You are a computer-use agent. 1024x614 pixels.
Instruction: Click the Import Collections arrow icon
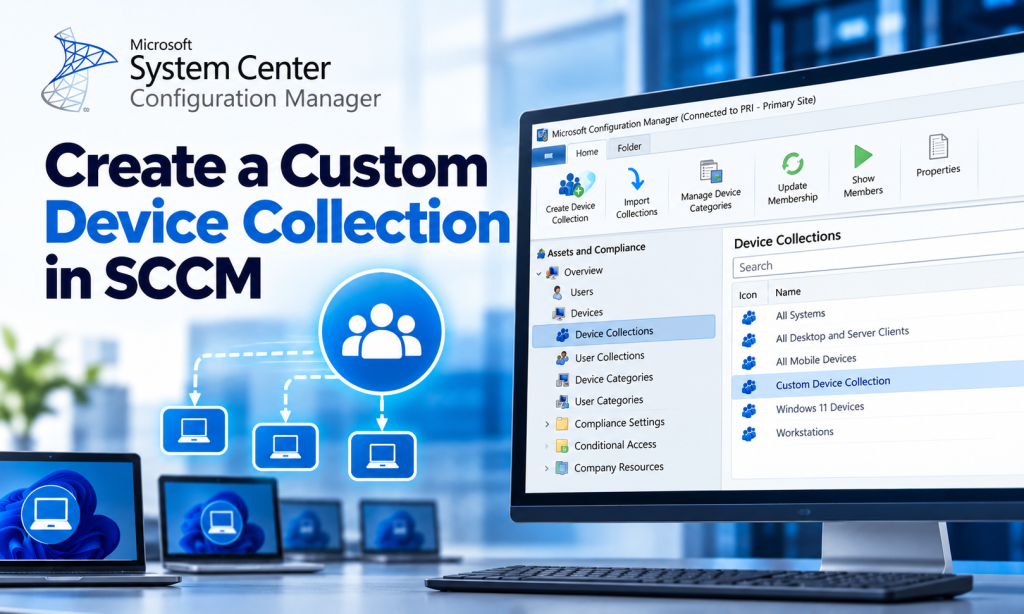coord(635,179)
